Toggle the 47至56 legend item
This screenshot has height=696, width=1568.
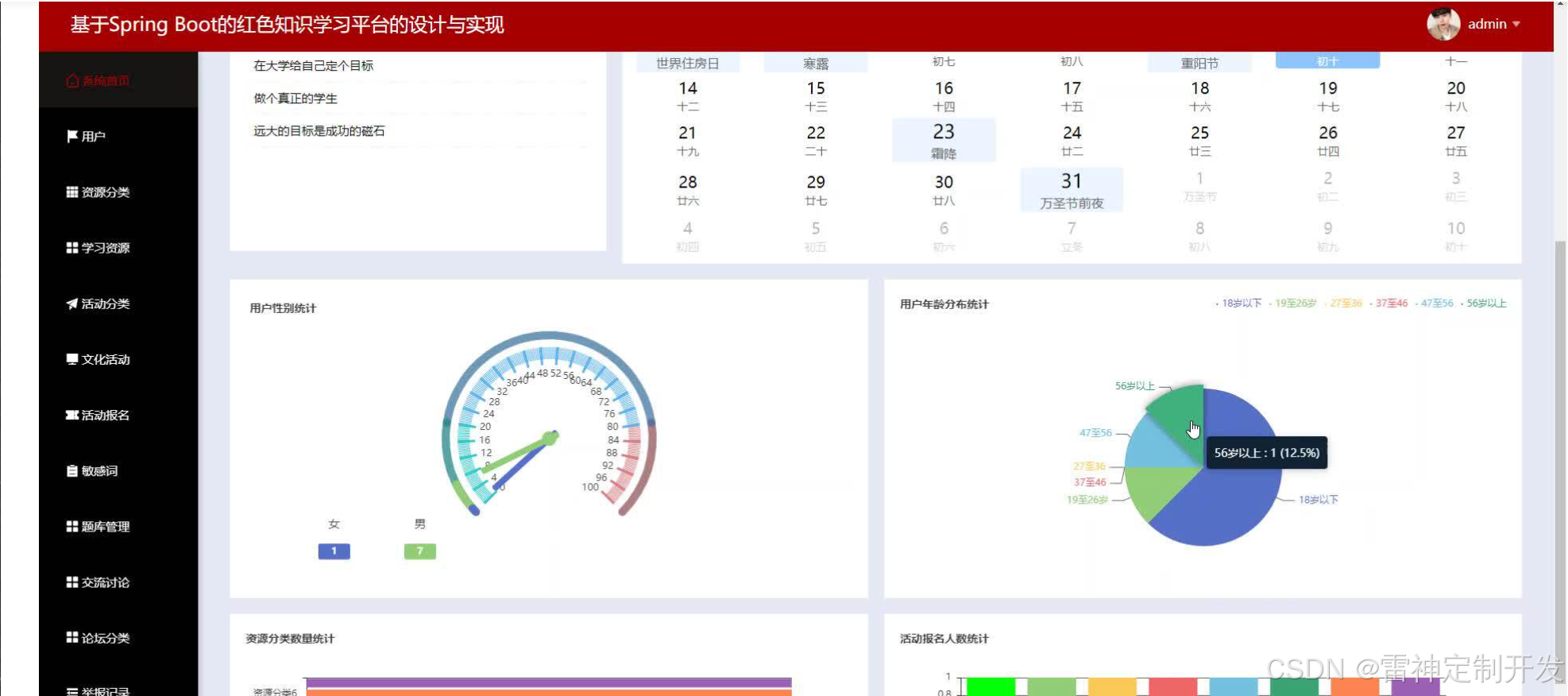(1434, 304)
